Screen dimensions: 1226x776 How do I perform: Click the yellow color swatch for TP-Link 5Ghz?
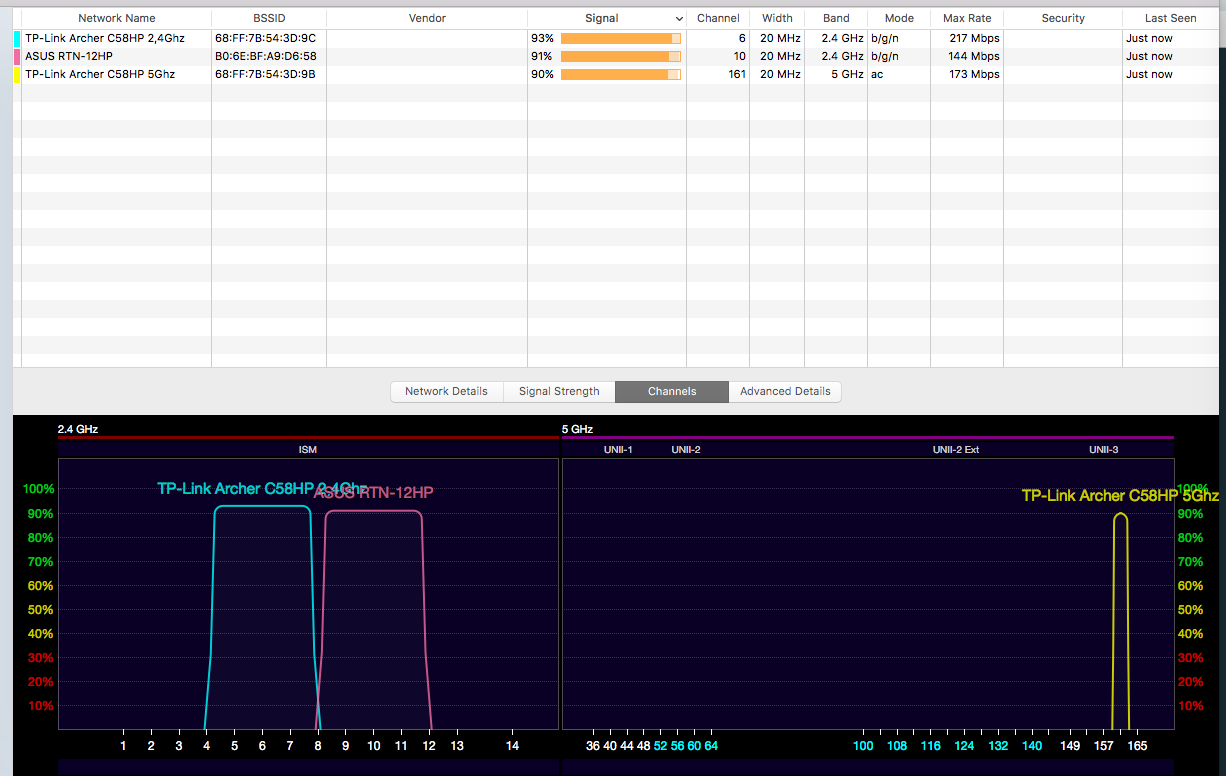click(x=17, y=74)
